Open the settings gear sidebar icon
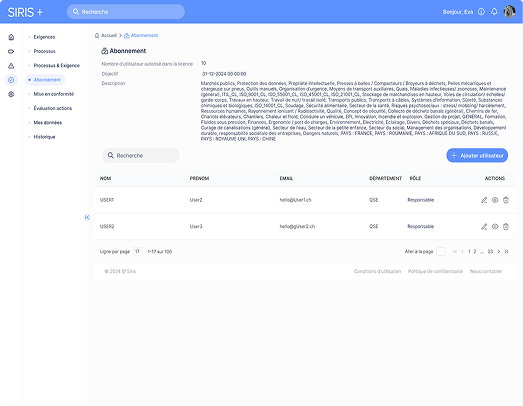The image size is (523, 406). [11, 94]
